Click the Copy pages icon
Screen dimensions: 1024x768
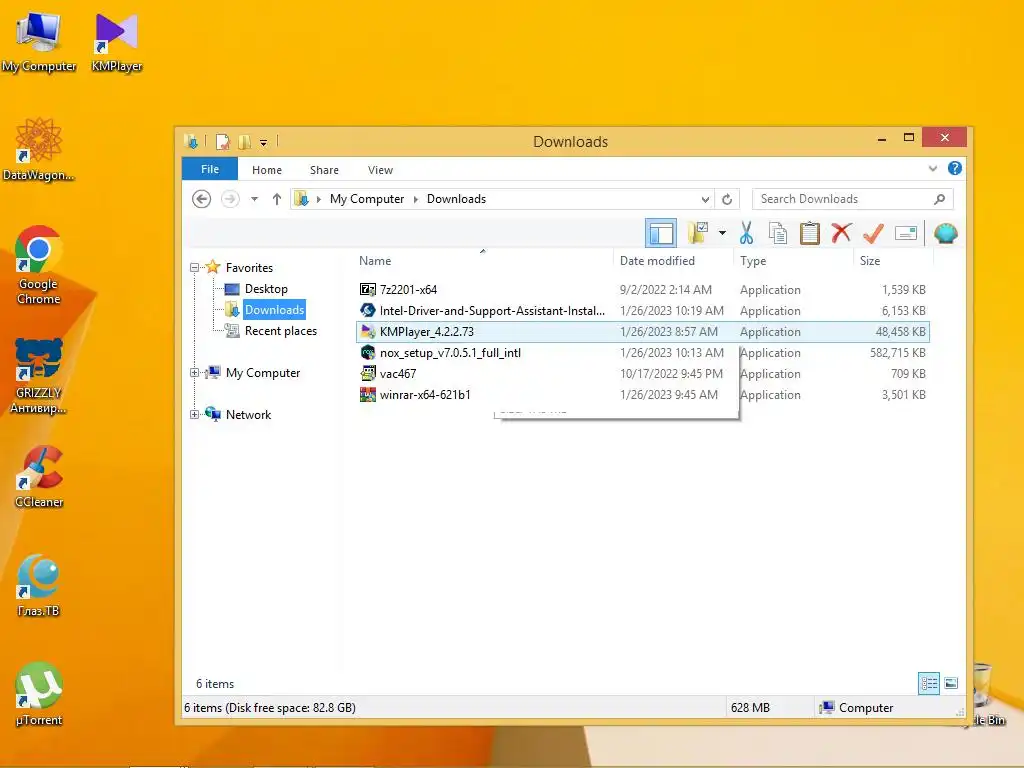tap(777, 233)
